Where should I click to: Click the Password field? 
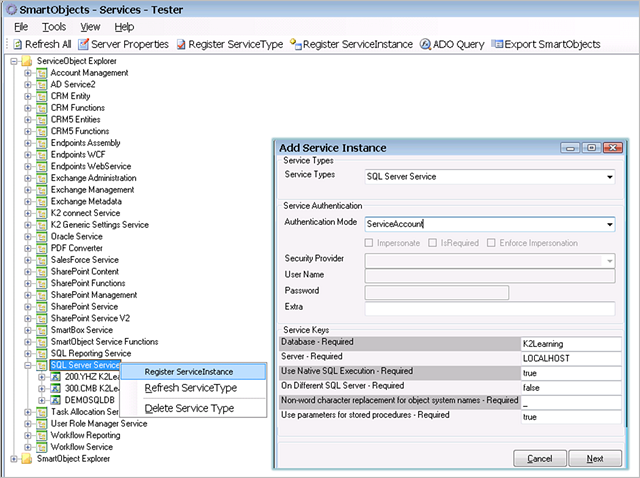click(436, 292)
